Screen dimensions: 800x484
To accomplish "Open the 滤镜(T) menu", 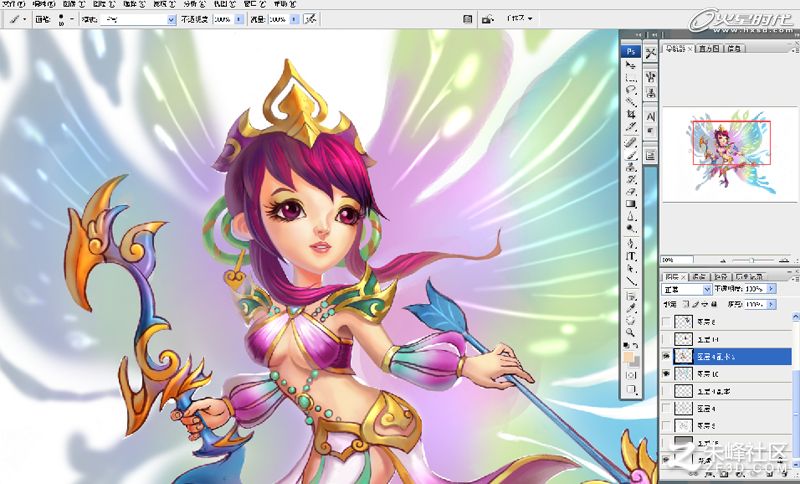I will click(166, 4).
